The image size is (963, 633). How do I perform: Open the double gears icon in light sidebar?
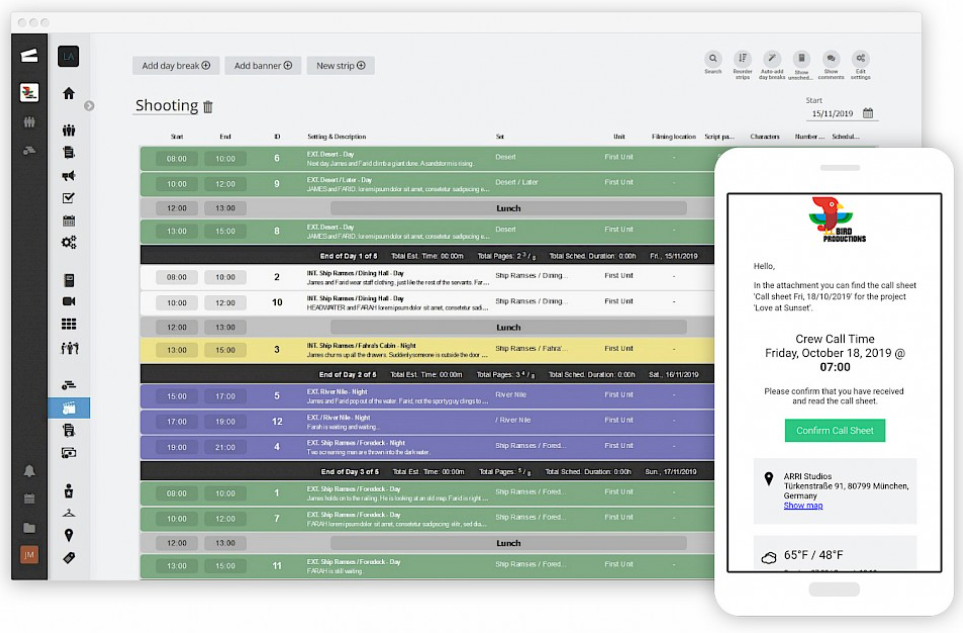pyautogui.click(x=69, y=243)
